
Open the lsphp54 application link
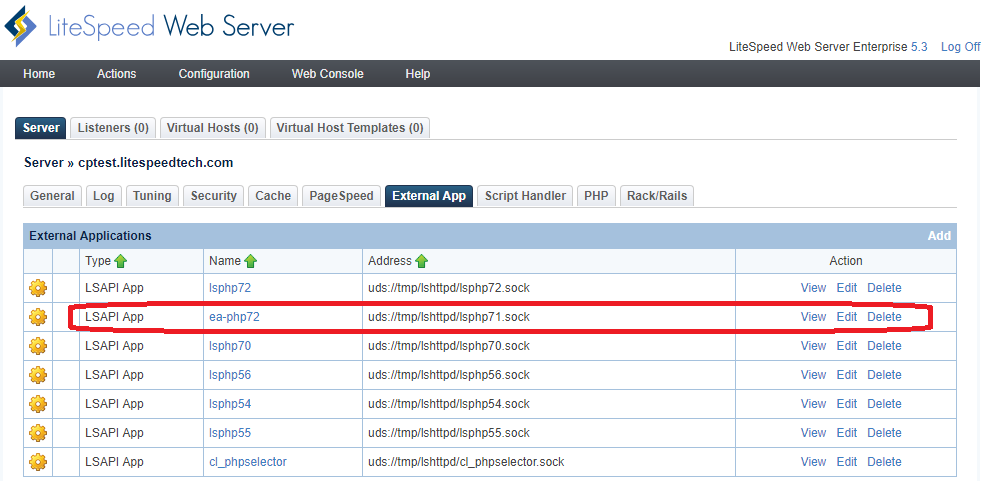(230, 404)
